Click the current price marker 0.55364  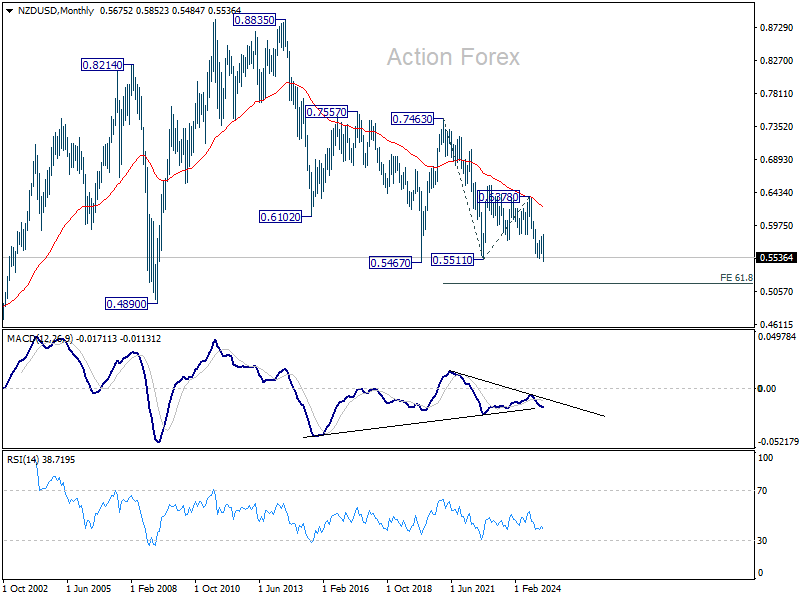pos(777,258)
